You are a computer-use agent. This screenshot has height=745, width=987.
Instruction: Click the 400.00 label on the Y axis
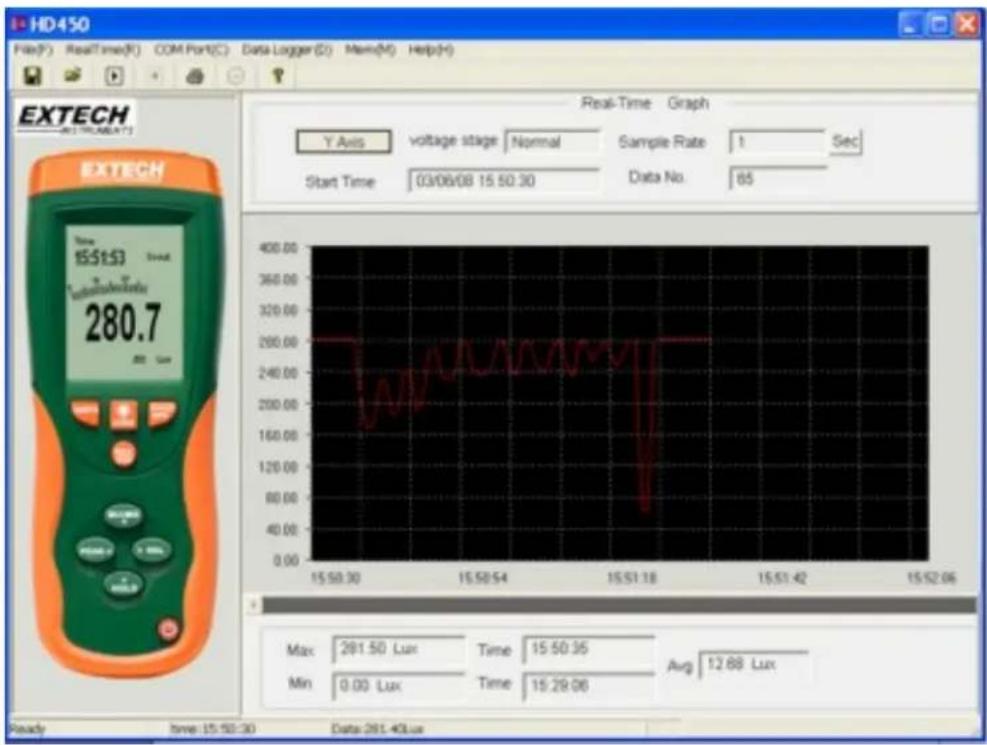click(278, 248)
